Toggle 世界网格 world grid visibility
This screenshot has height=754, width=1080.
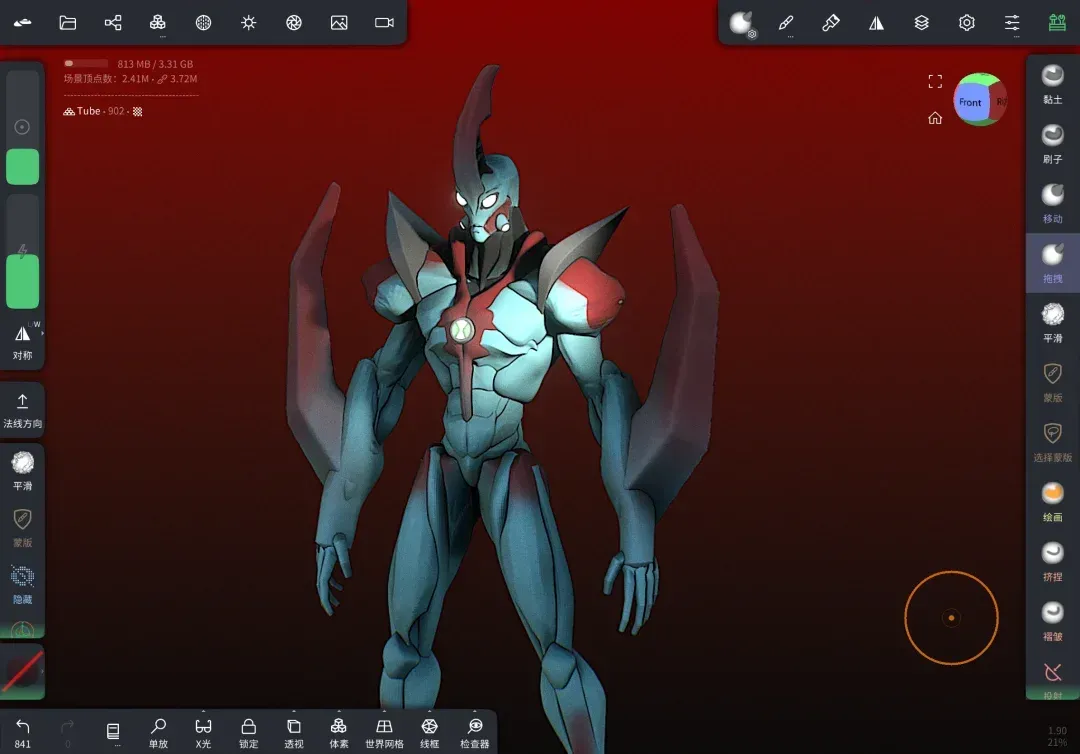point(384,732)
